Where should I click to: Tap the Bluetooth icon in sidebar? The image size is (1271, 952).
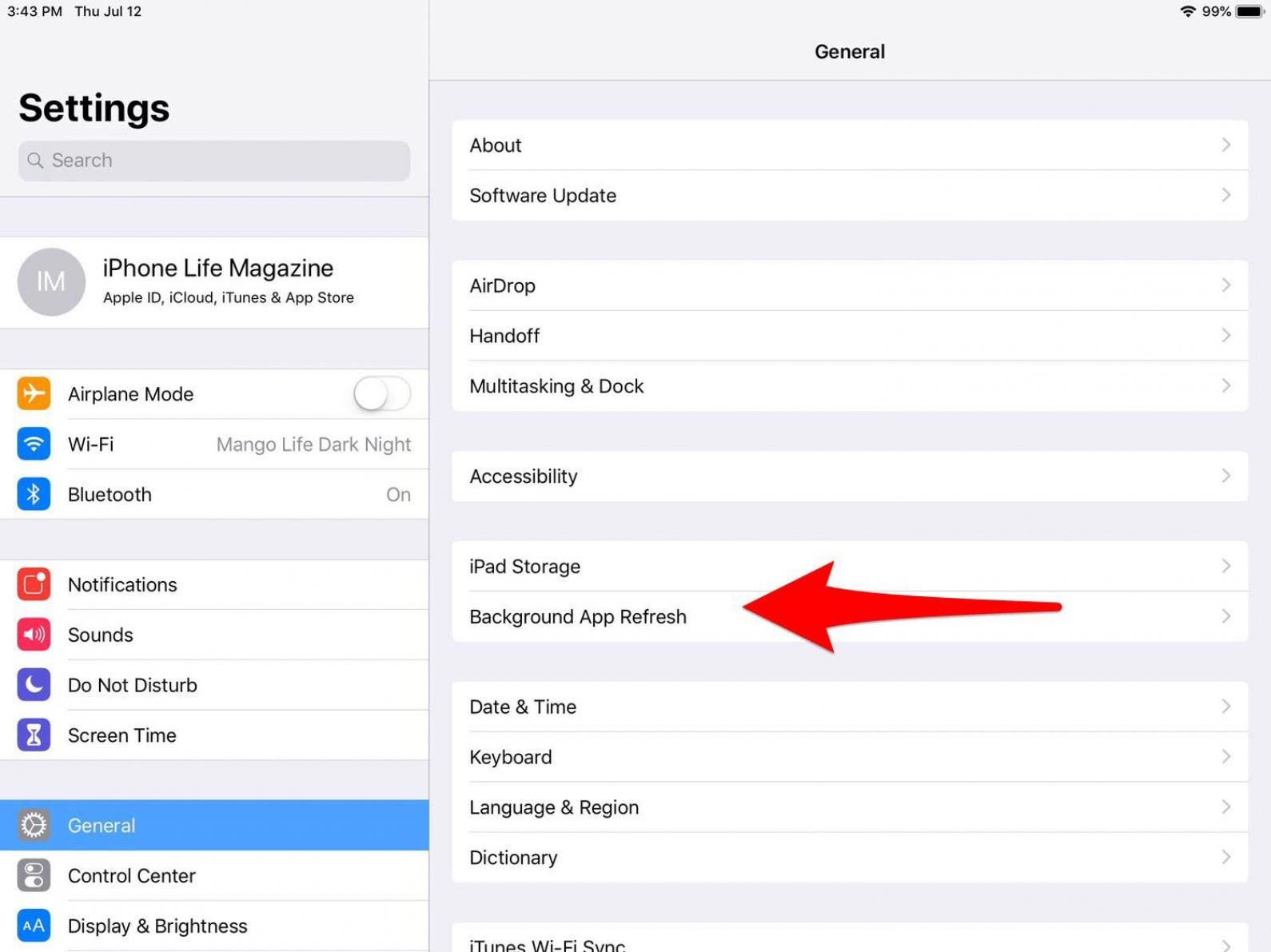point(34,494)
